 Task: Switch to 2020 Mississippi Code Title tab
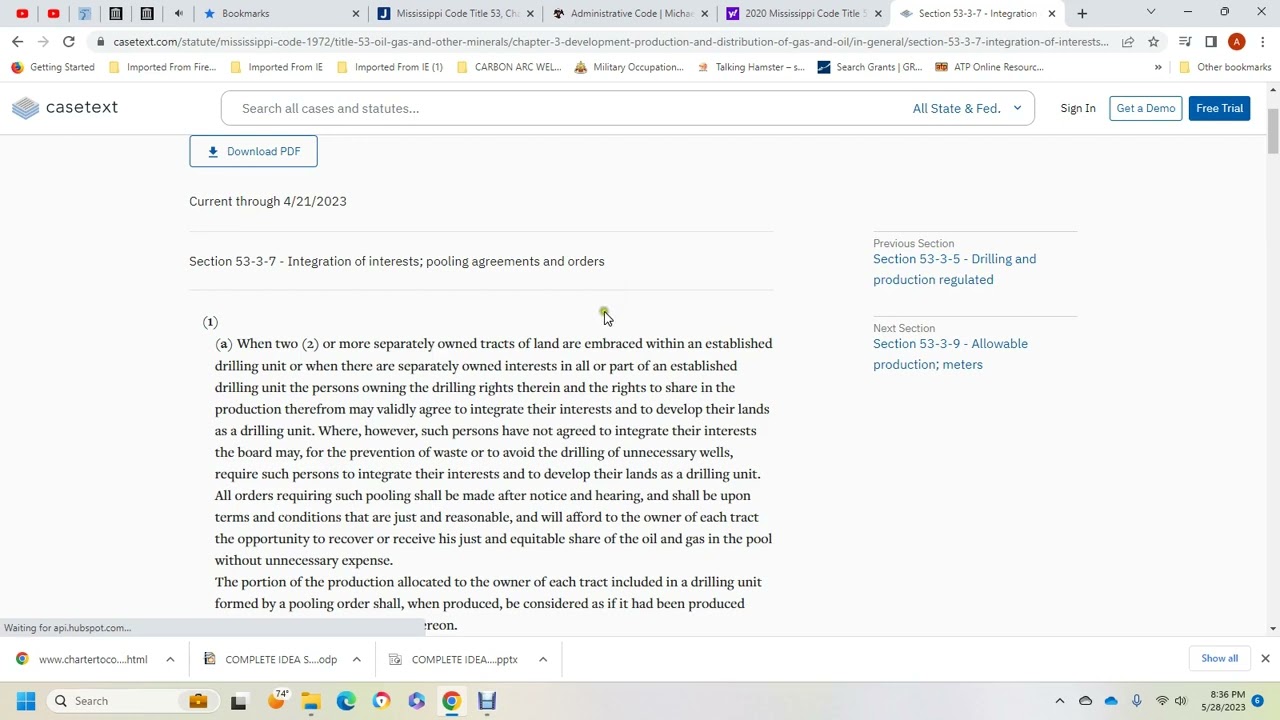[x=804, y=13]
